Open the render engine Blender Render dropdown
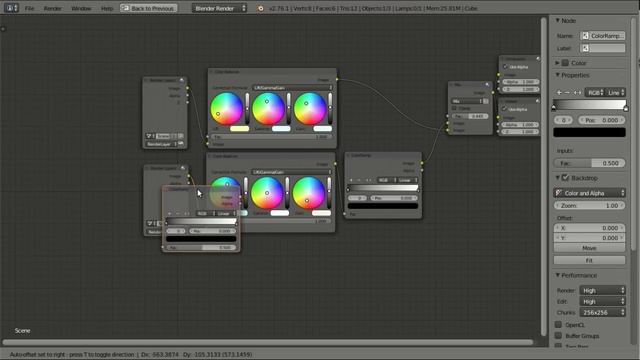Screen dimensions: 640x360 pos(219,8)
